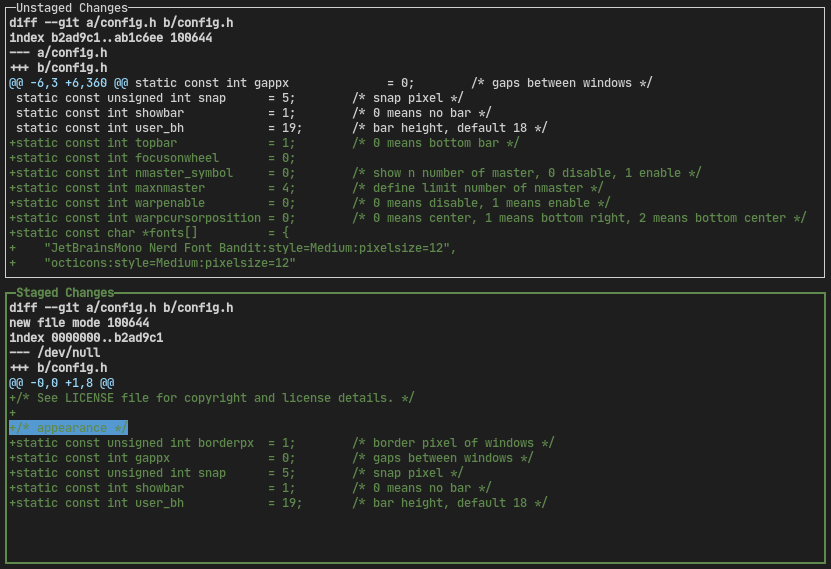The image size is (831, 569).
Task: Click the highlighted '/* appearance */' line
Action: tap(68, 428)
